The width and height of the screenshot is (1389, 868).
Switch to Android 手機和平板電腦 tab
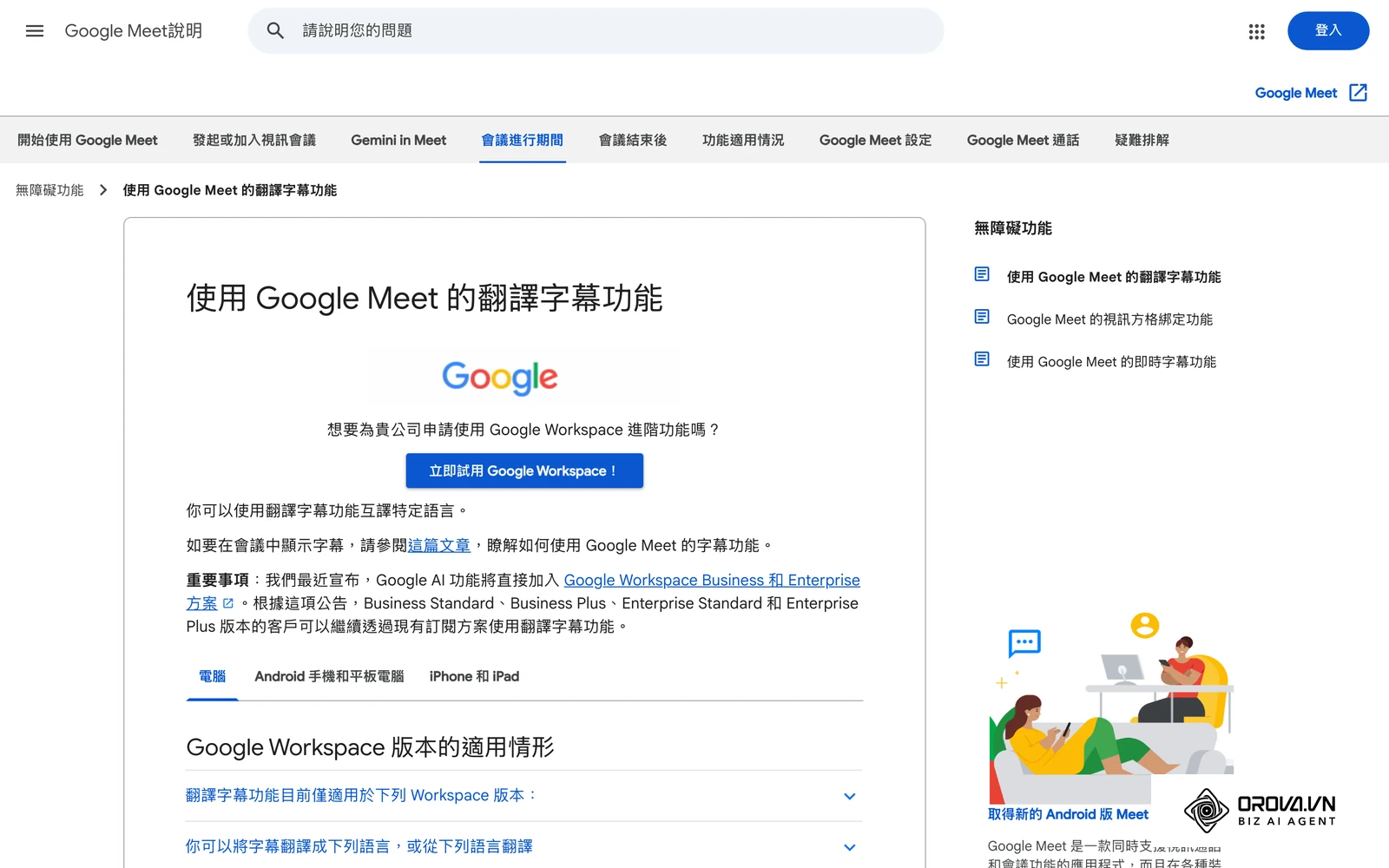tap(329, 676)
